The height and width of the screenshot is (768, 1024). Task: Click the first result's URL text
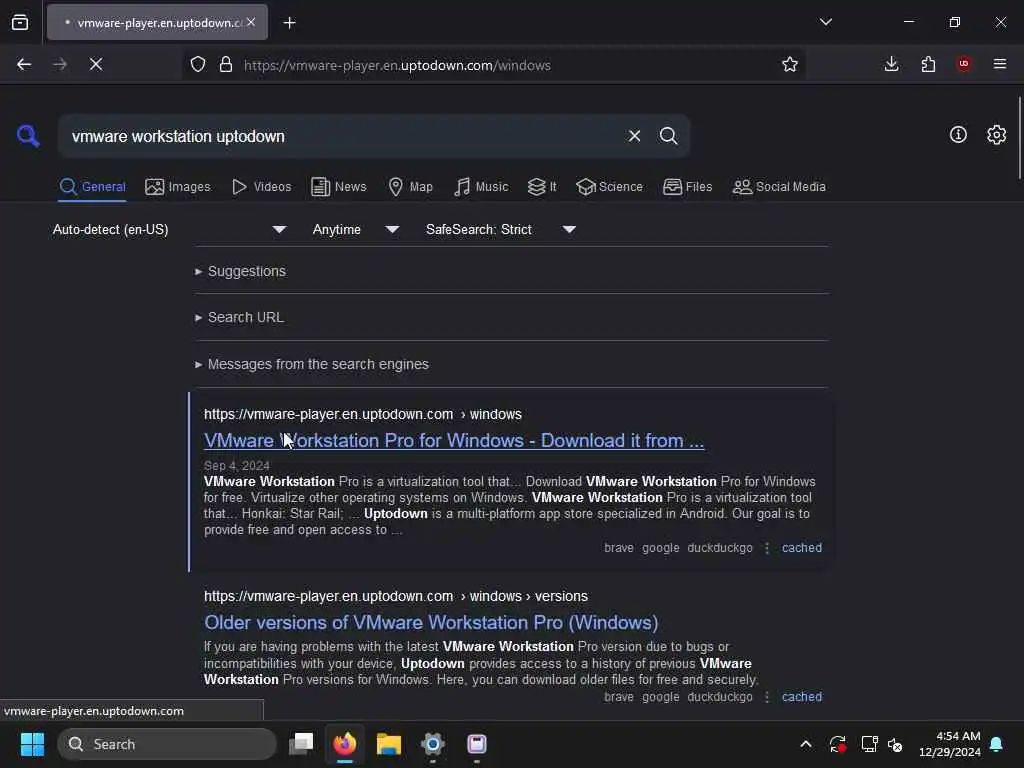[x=362, y=415]
